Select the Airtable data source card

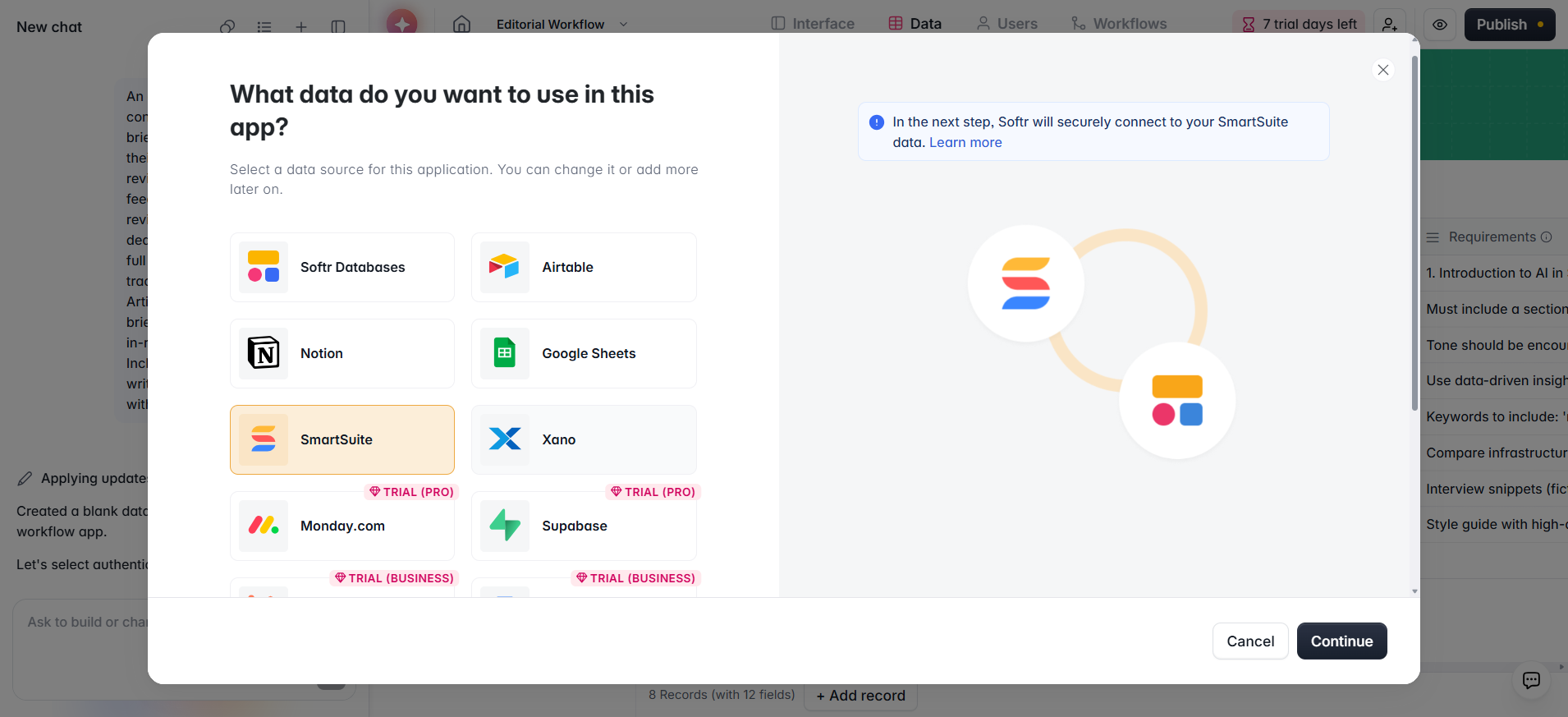[x=584, y=267]
